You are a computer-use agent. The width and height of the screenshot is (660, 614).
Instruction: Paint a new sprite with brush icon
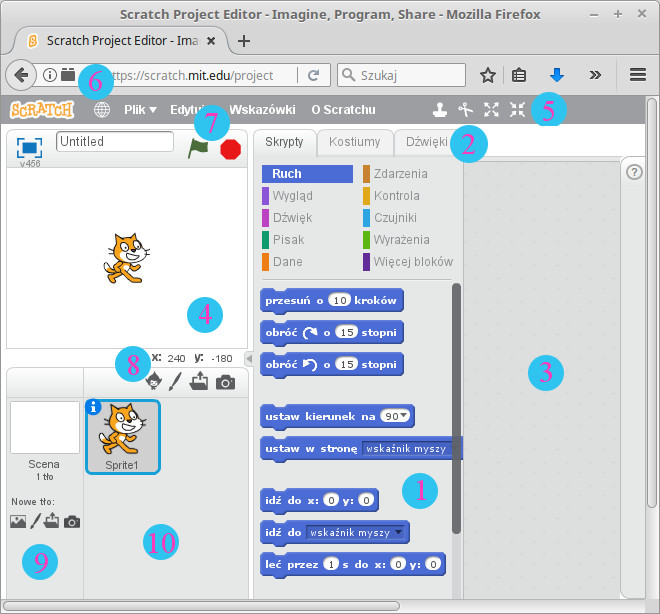click(x=175, y=381)
